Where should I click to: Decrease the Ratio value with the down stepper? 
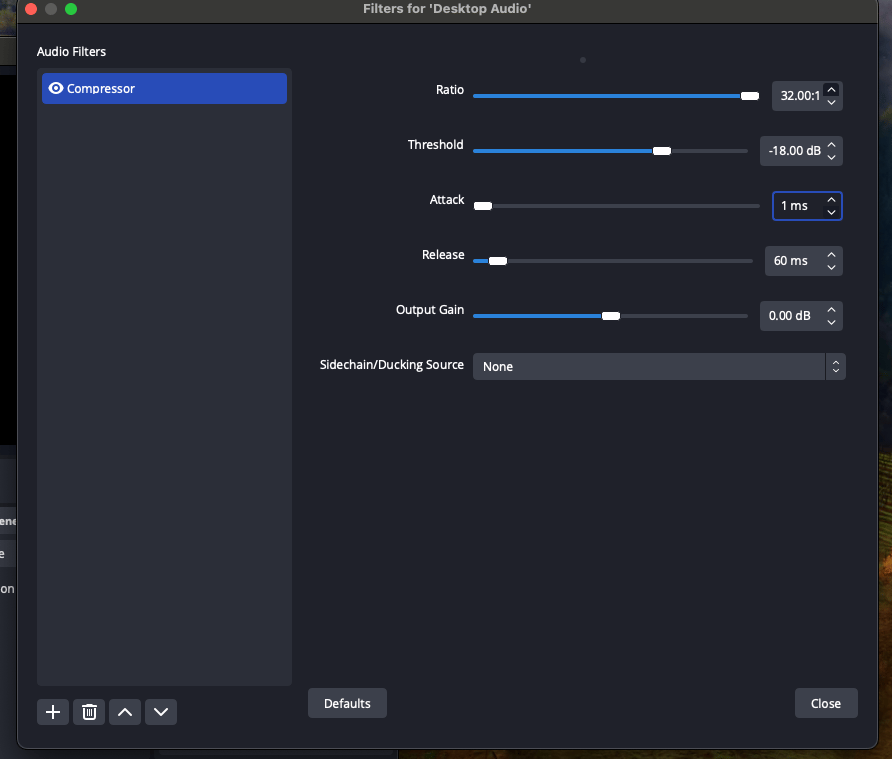[831, 101]
